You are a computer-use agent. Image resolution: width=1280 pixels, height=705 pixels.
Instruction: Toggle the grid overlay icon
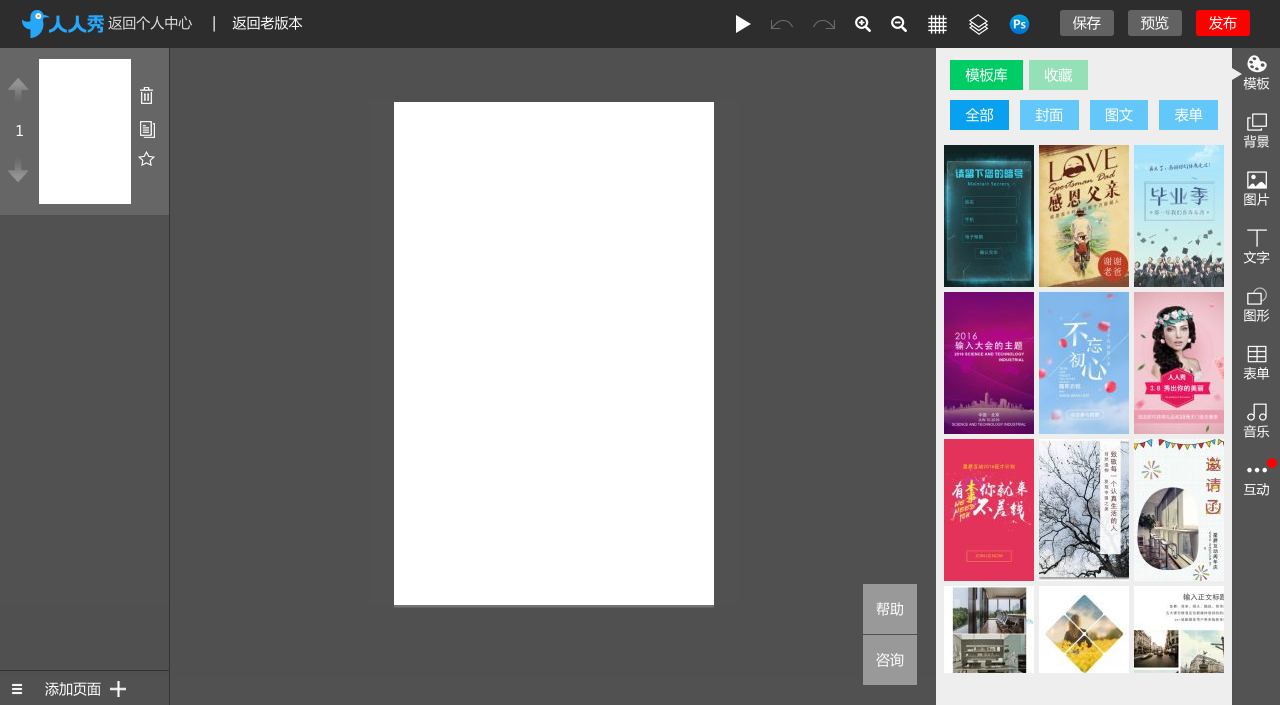(937, 24)
